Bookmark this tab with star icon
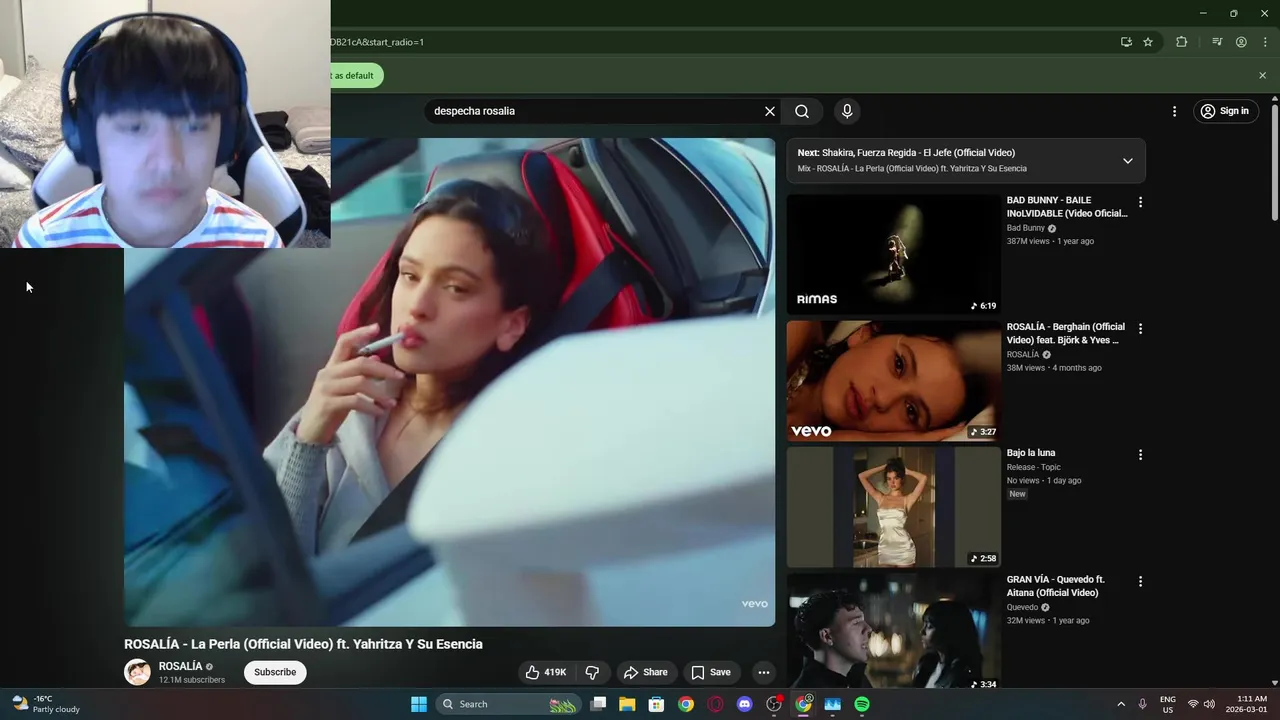This screenshot has height=720, width=1280. (x=1148, y=42)
